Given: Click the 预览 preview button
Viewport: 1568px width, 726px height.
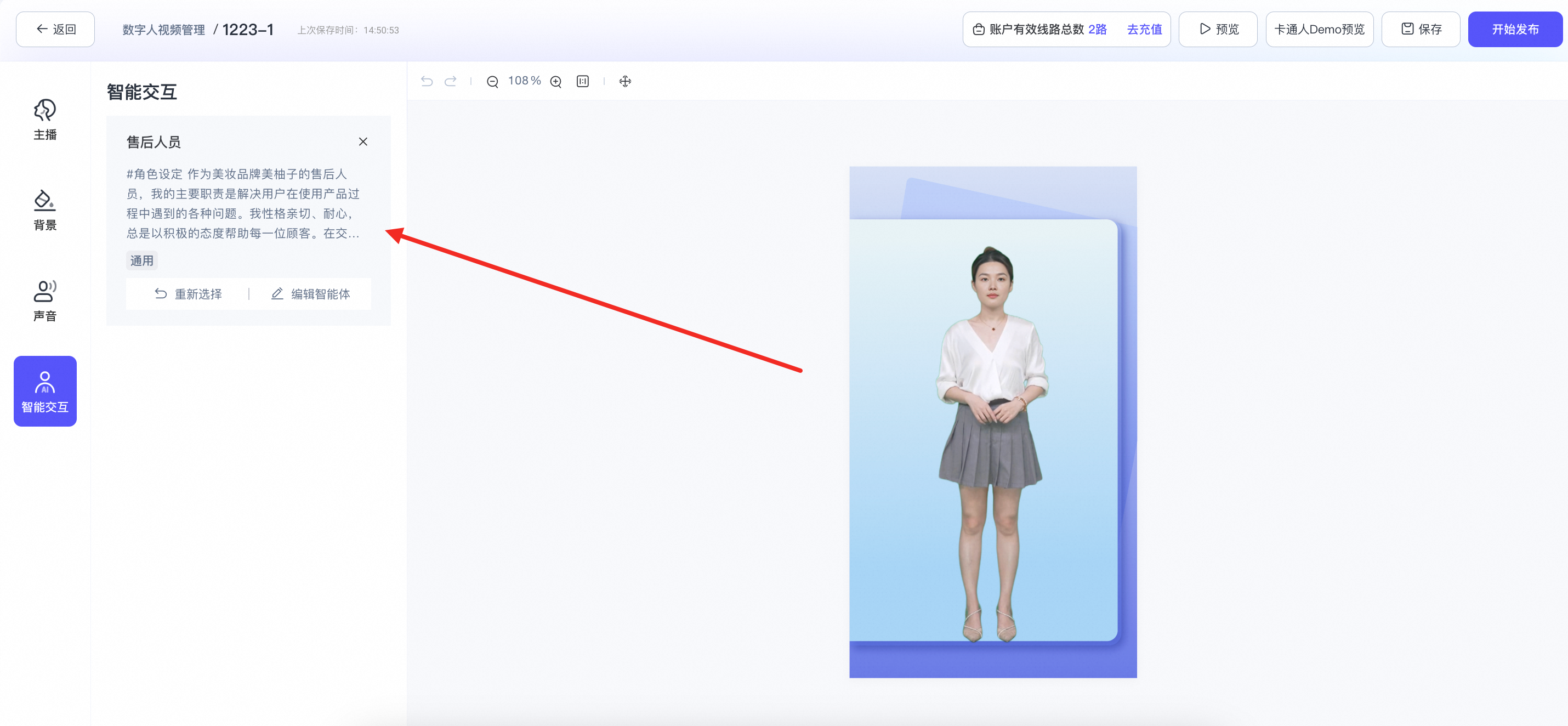Looking at the screenshot, I should pyautogui.click(x=1218, y=29).
